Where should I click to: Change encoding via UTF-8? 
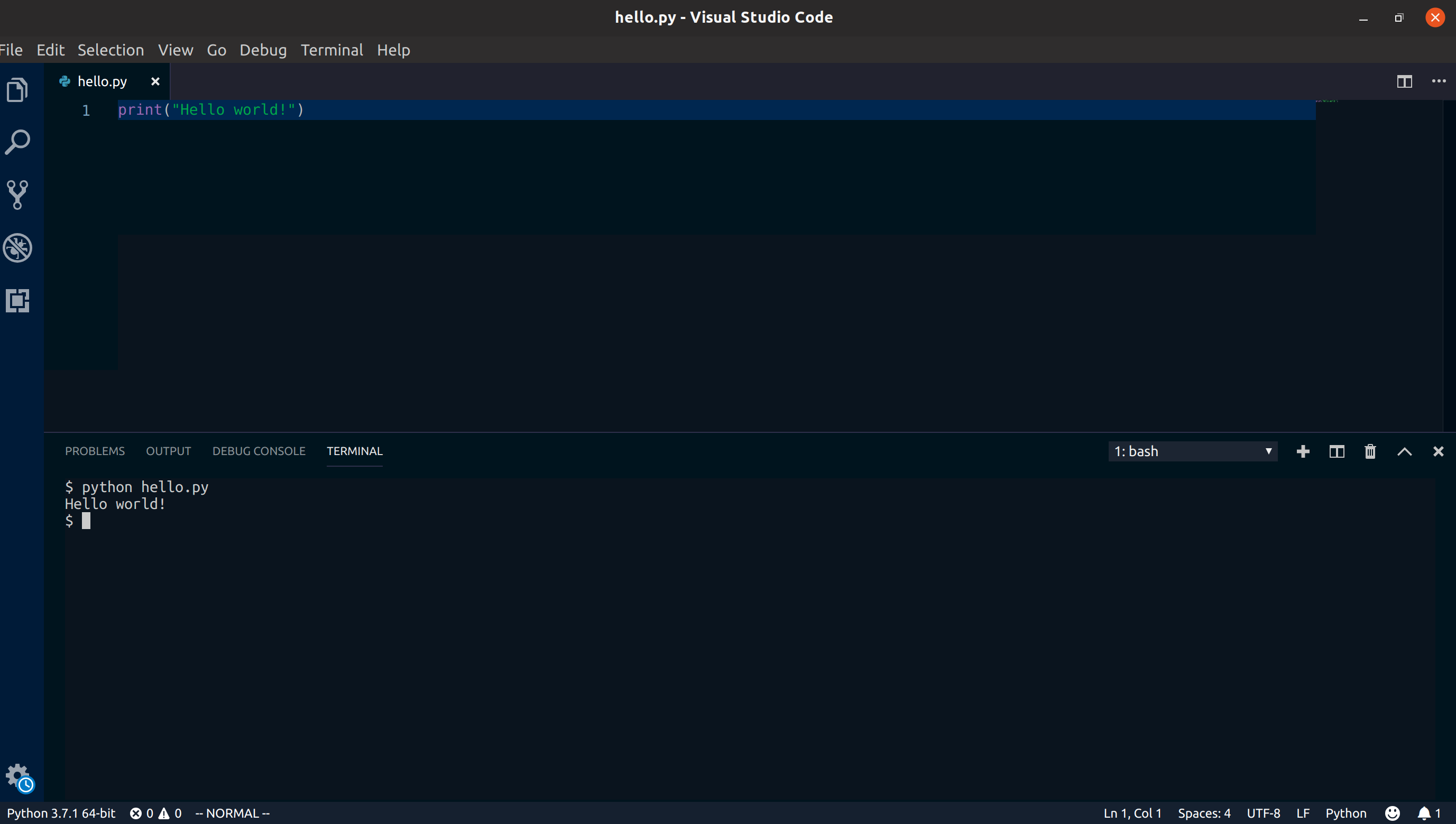click(1263, 813)
